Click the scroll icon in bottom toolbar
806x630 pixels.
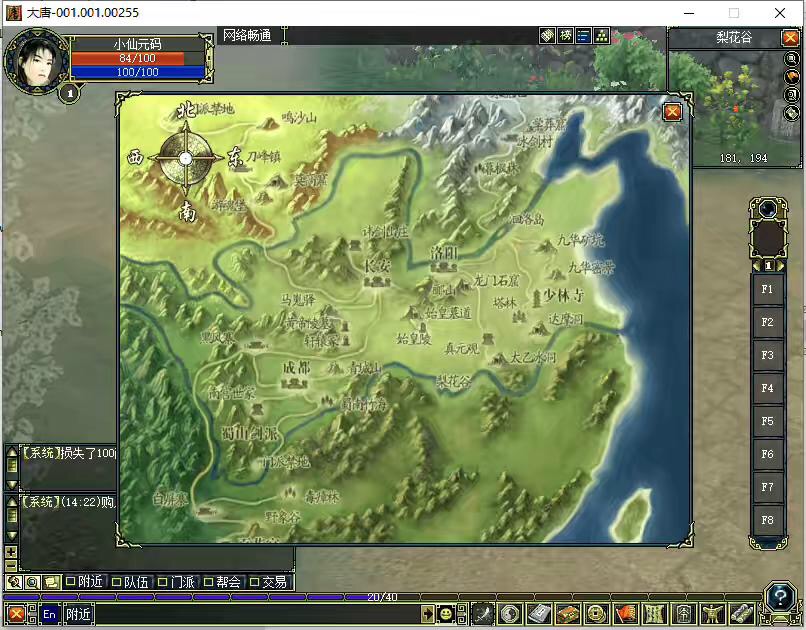tap(742, 614)
